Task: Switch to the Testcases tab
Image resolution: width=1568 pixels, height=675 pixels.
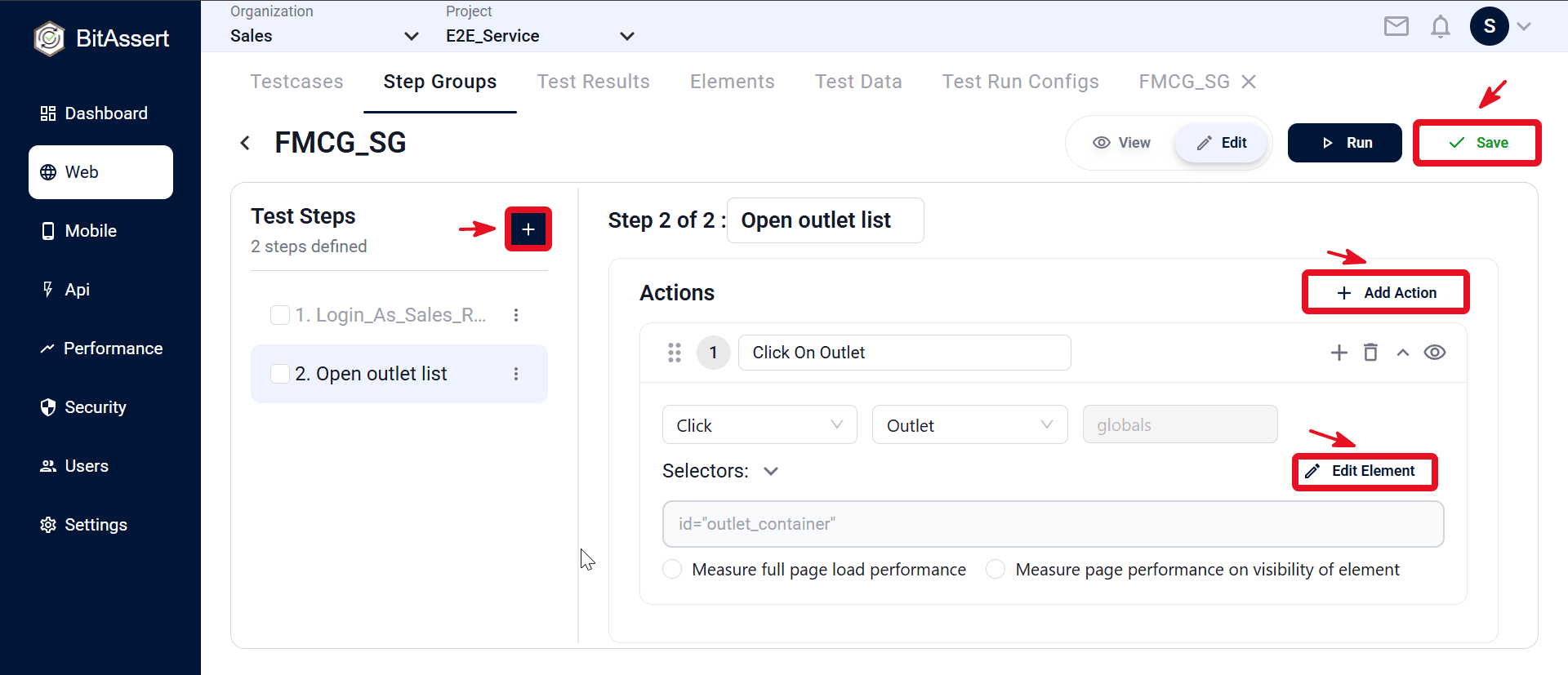Action: coord(296,82)
